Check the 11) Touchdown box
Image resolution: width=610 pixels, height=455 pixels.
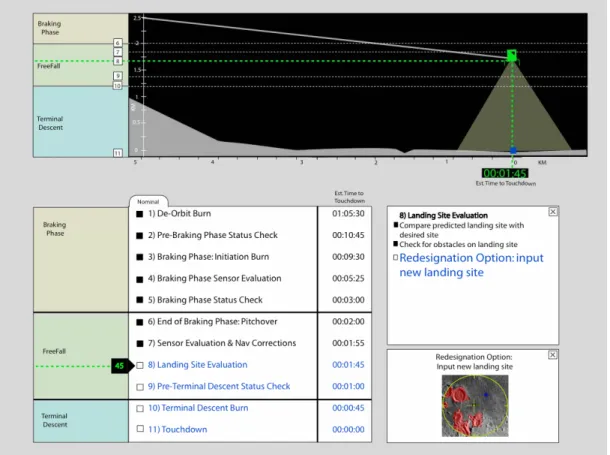tap(140, 429)
